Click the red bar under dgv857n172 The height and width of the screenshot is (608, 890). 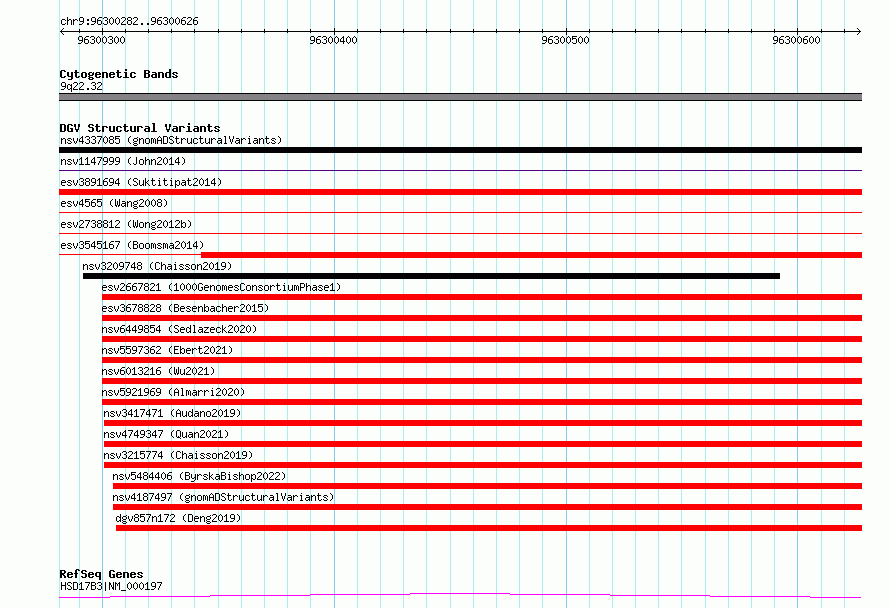click(x=489, y=528)
